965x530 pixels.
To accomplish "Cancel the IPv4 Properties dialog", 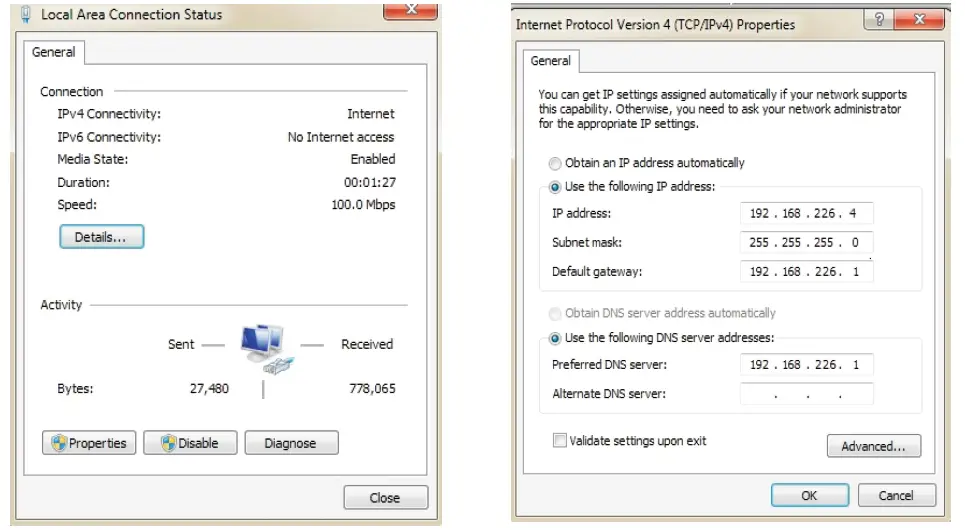I will (x=895, y=495).
